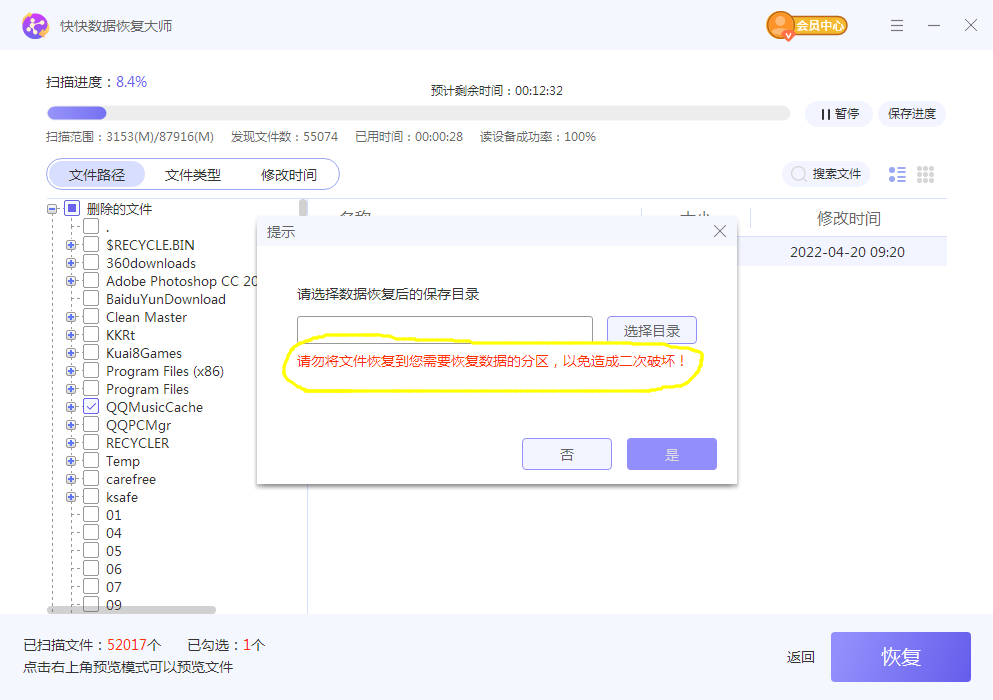
Task: Open the 会员中心 member center badge
Action: (x=807, y=25)
